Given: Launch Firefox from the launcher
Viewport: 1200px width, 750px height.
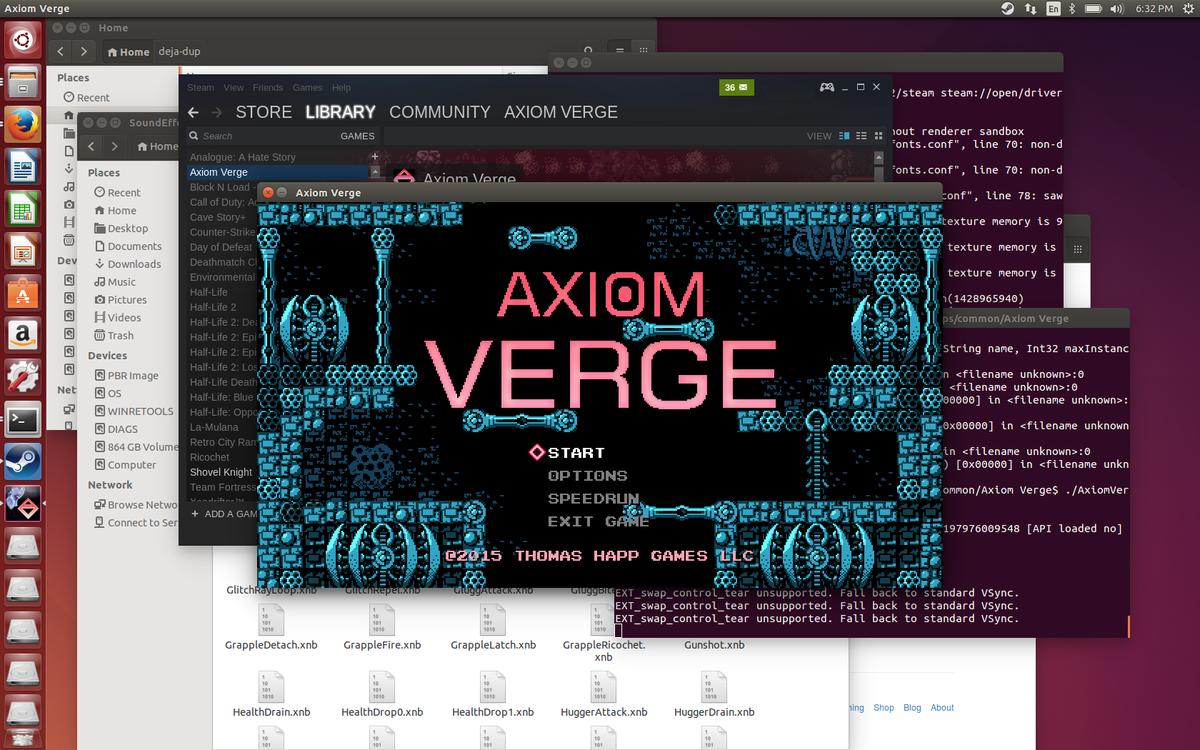Looking at the screenshot, I should (x=23, y=124).
